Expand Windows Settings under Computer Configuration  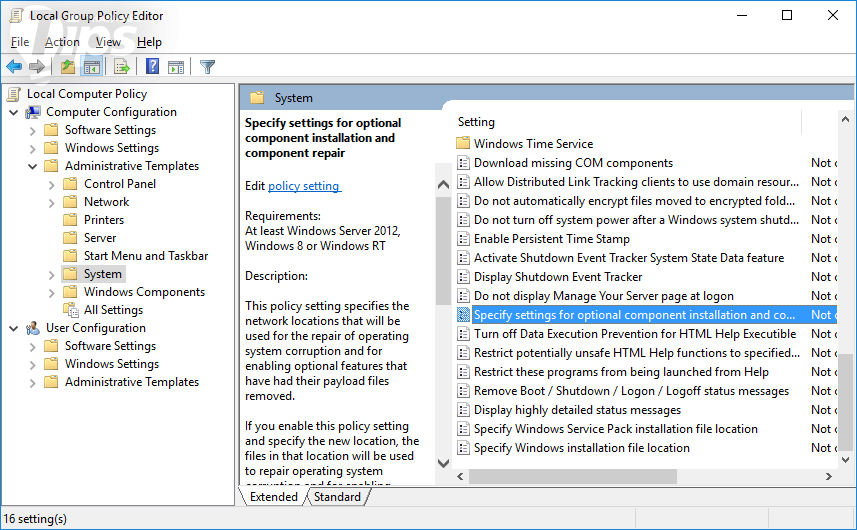[32, 149]
